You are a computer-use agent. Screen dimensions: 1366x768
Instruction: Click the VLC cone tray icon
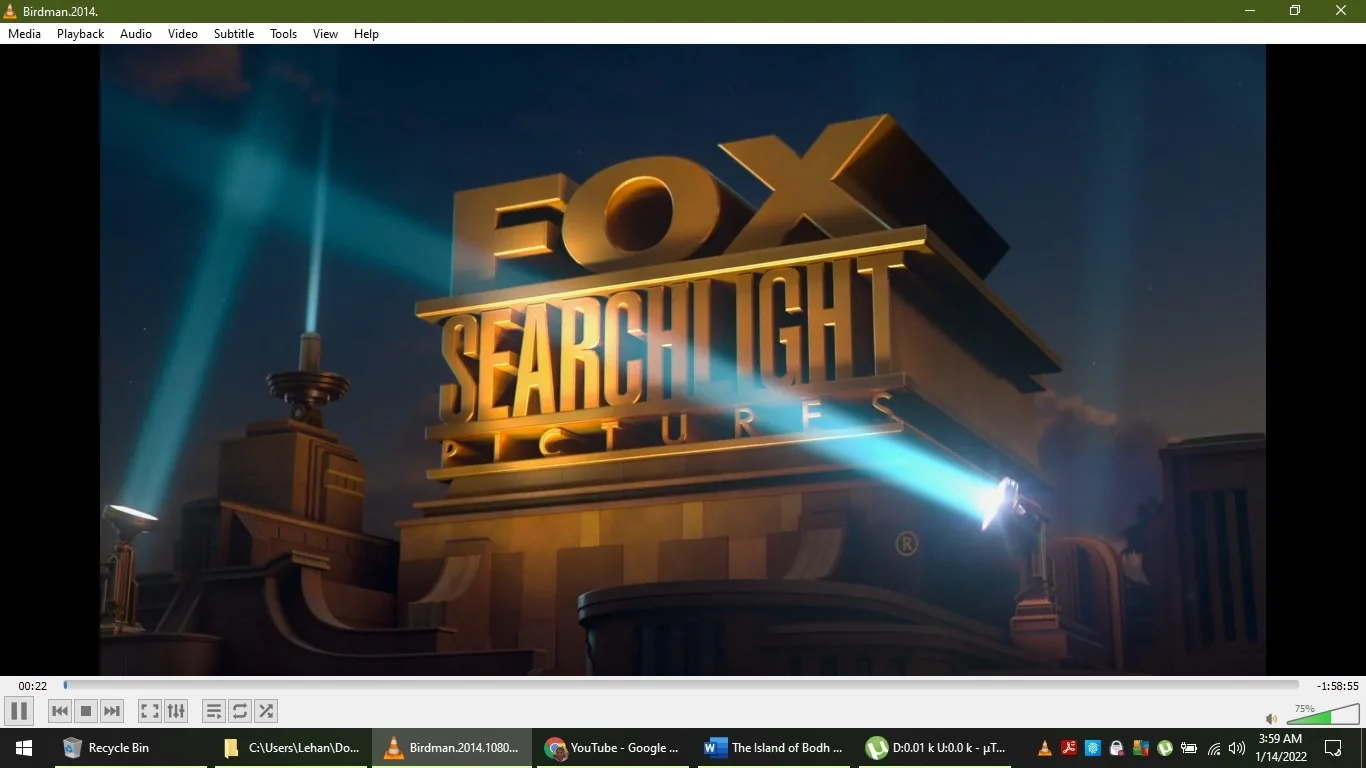point(1045,748)
